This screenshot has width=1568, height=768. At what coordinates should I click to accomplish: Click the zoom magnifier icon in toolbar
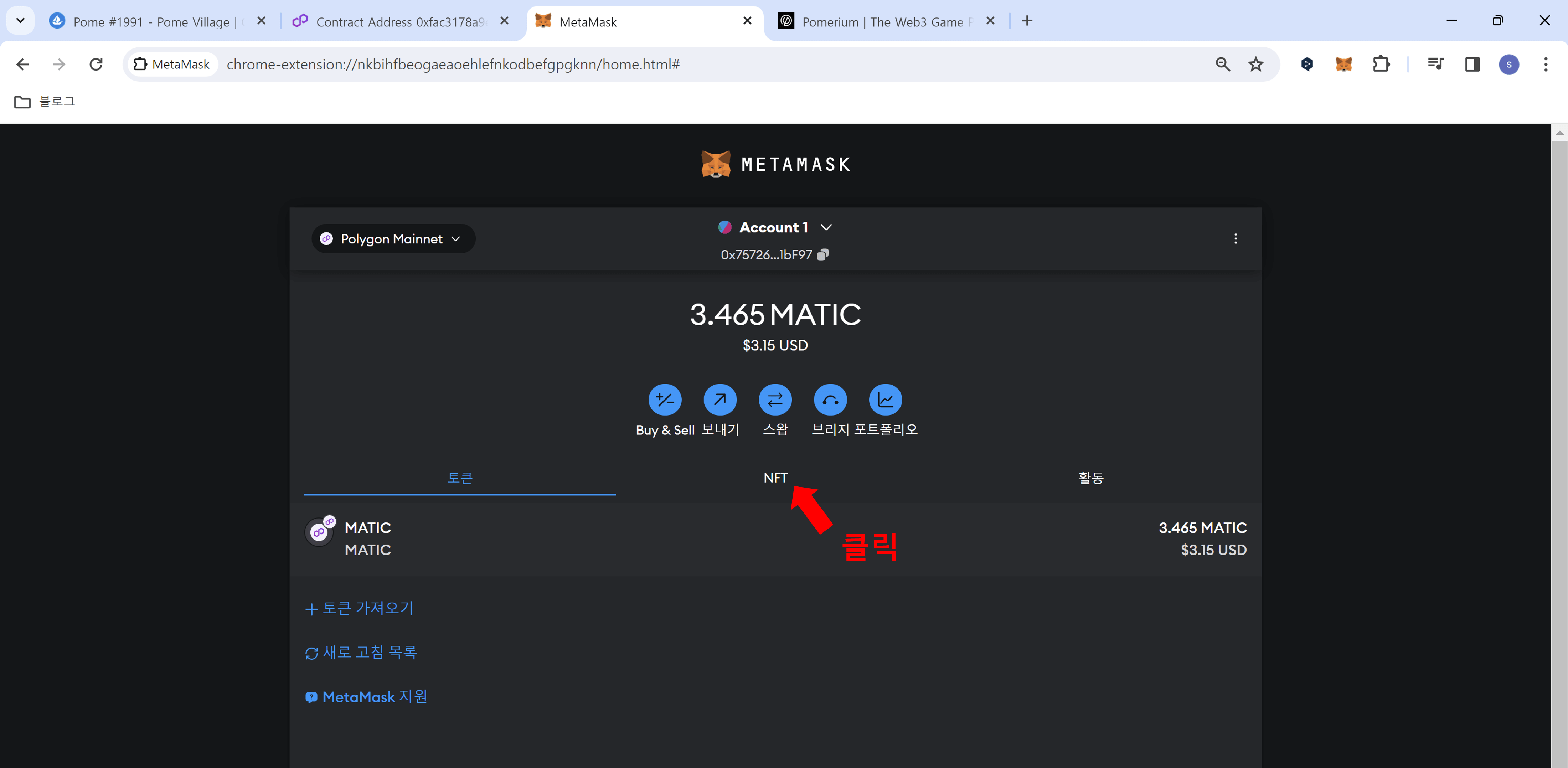pos(1222,64)
